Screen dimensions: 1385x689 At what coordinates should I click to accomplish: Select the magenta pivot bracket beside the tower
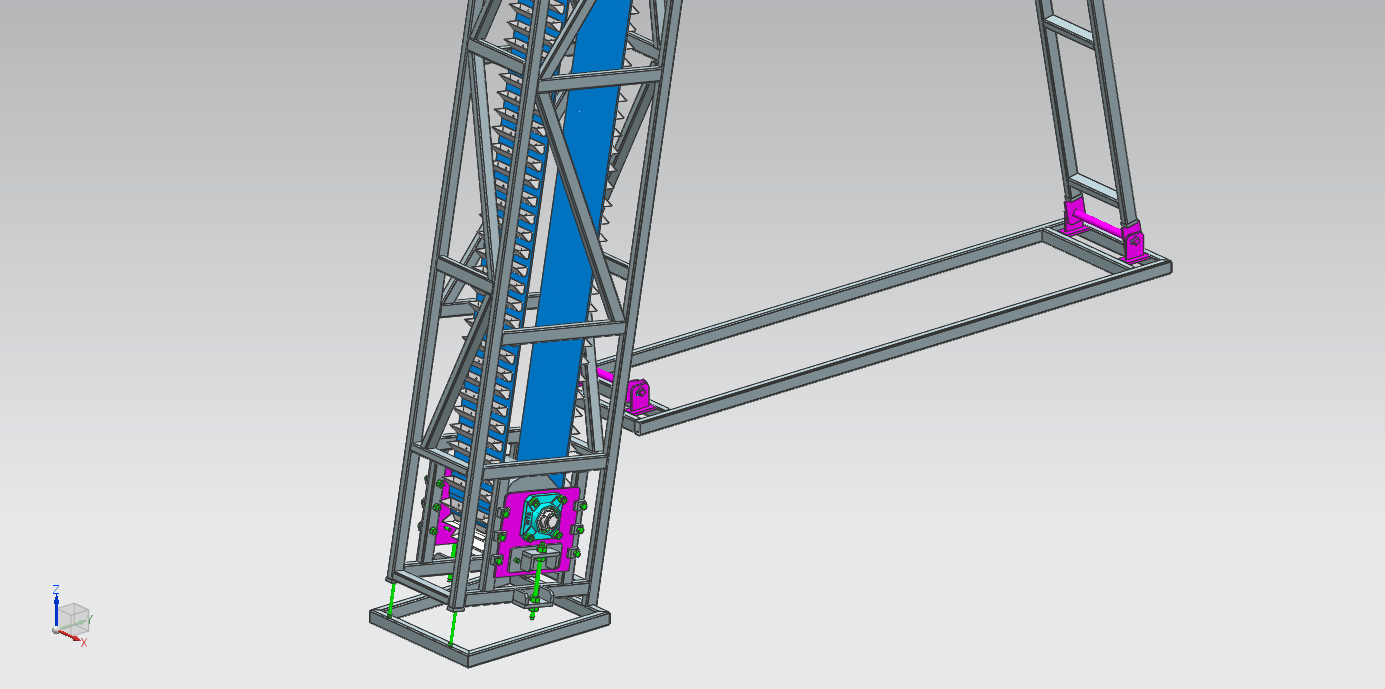pyautogui.click(x=639, y=396)
